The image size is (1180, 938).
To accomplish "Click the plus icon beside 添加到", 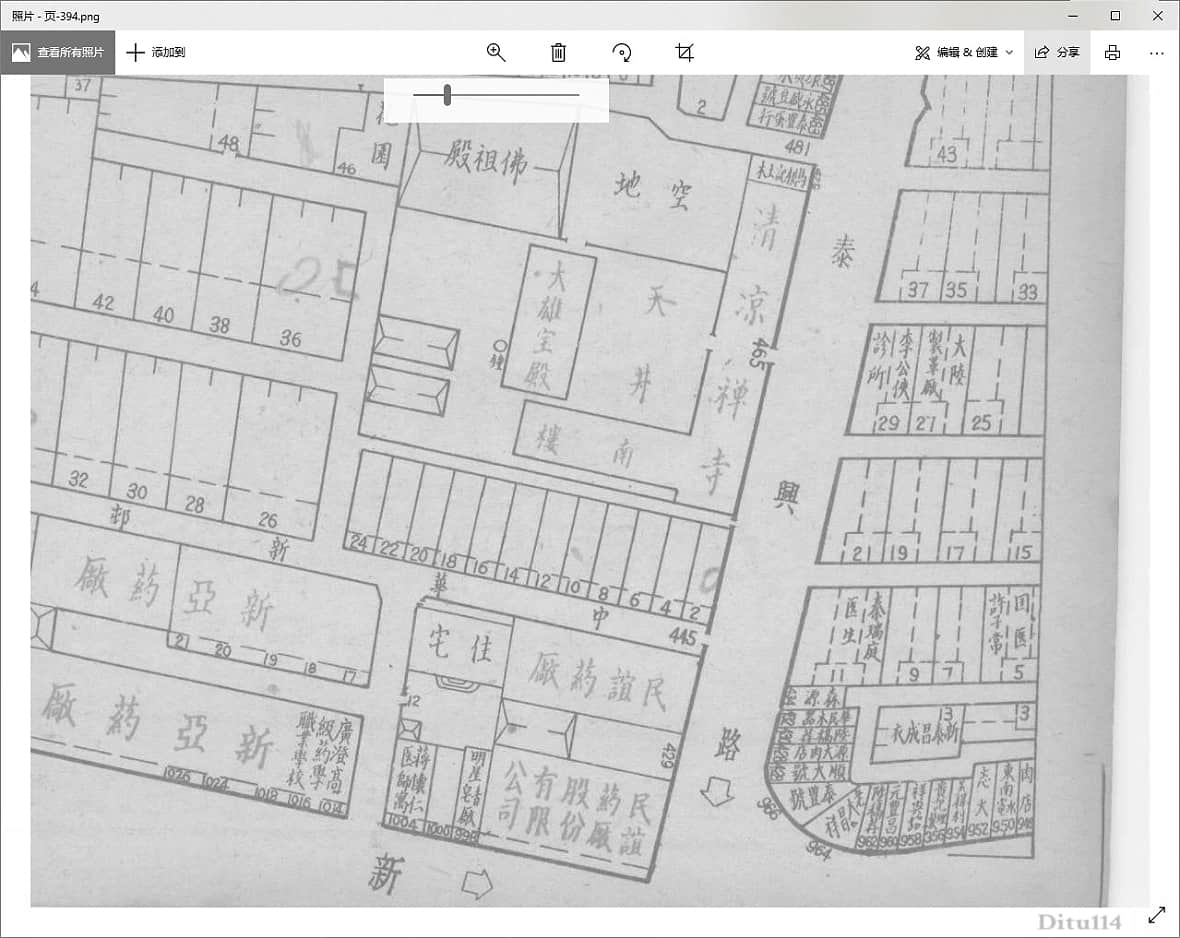I will [136, 53].
